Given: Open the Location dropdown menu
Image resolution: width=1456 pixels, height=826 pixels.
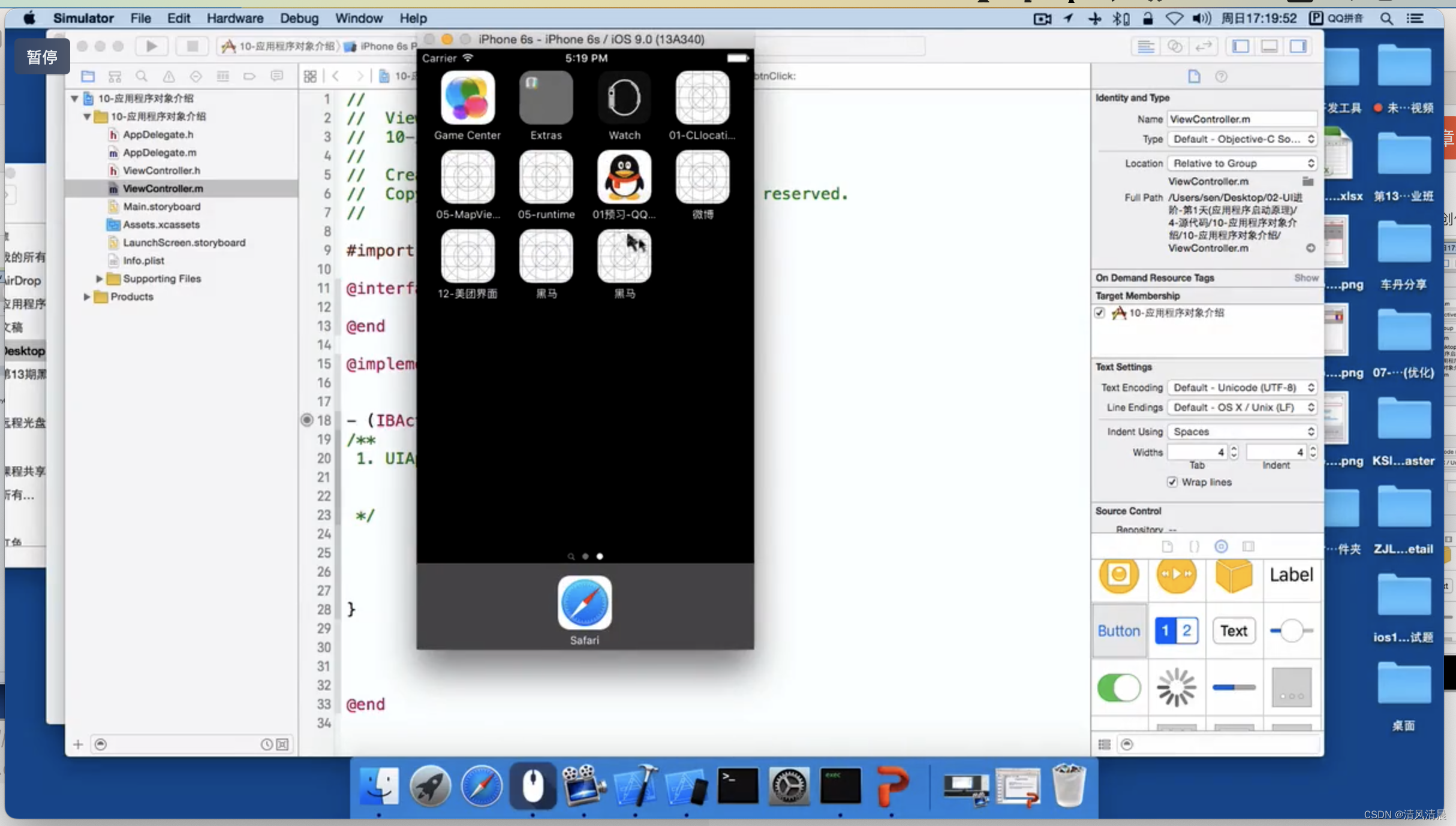Looking at the screenshot, I should click(x=1241, y=162).
